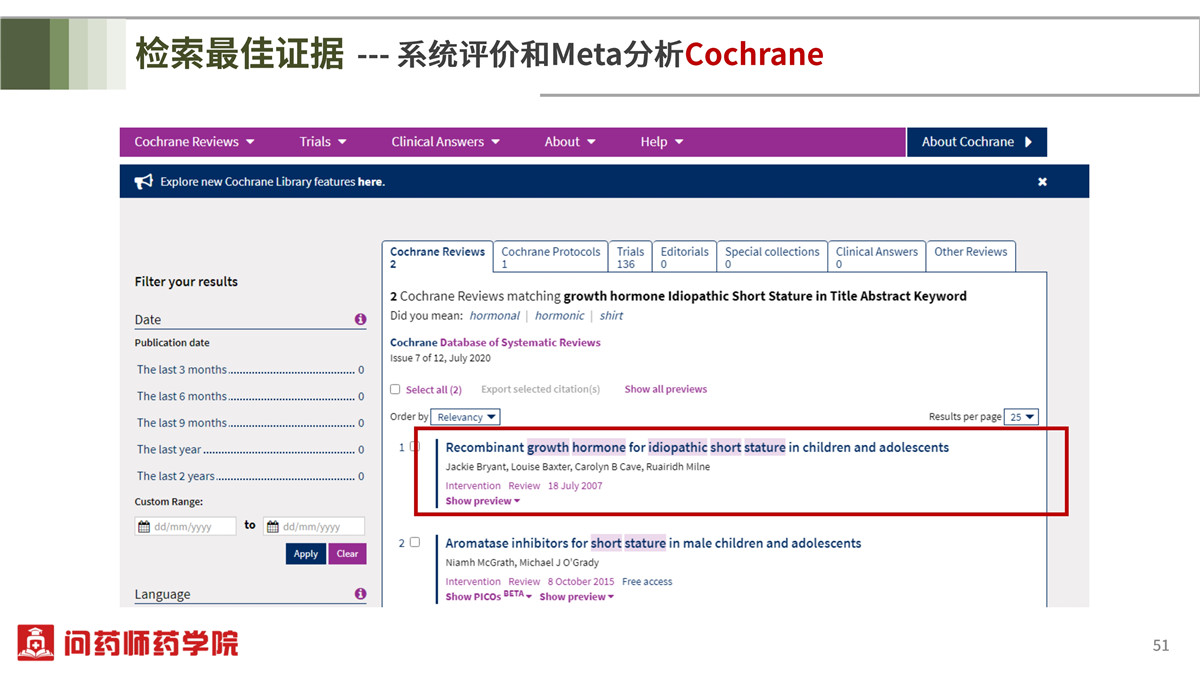Screen dimensions: 1200x675
Task: Click the '8 October 2015' date text
Action: [x=581, y=582]
